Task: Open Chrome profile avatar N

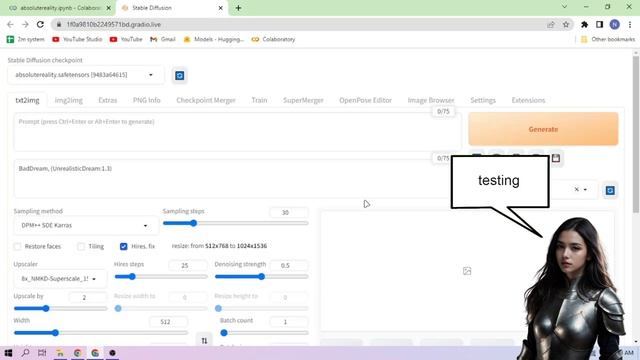Action: (614, 24)
